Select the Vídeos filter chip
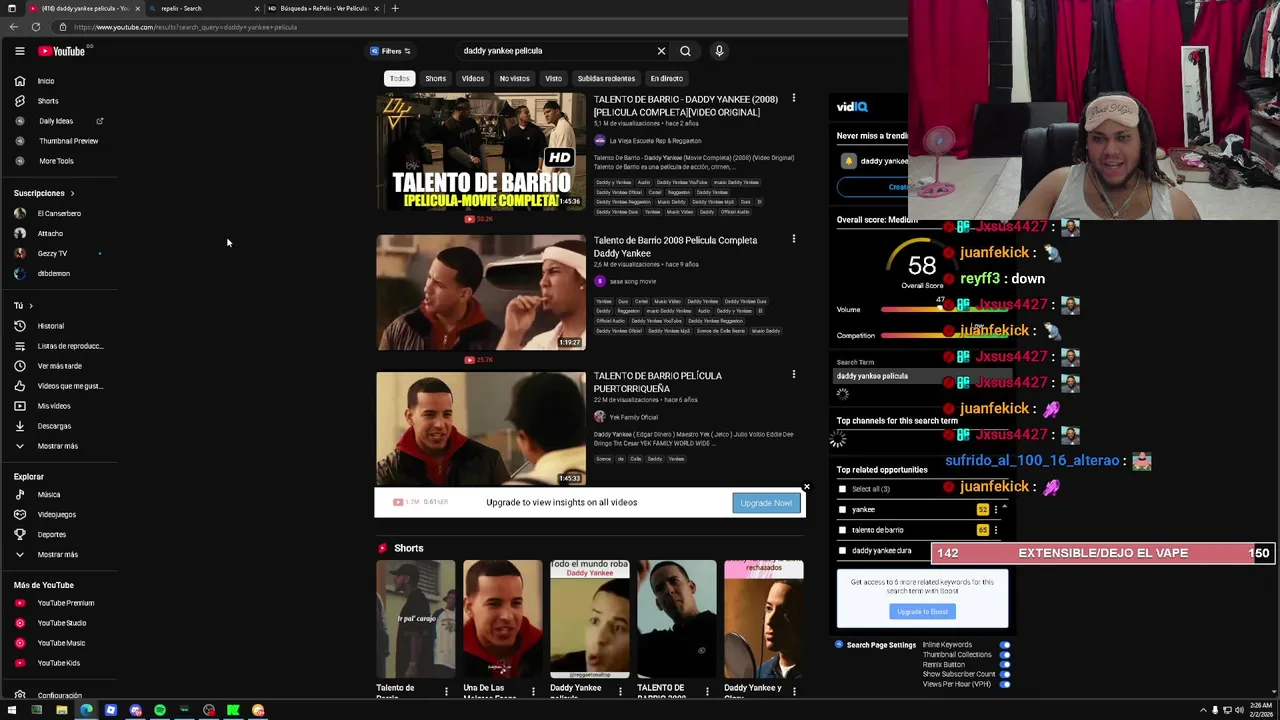The height and width of the screenshot is (720, 1280). (473, 79)
